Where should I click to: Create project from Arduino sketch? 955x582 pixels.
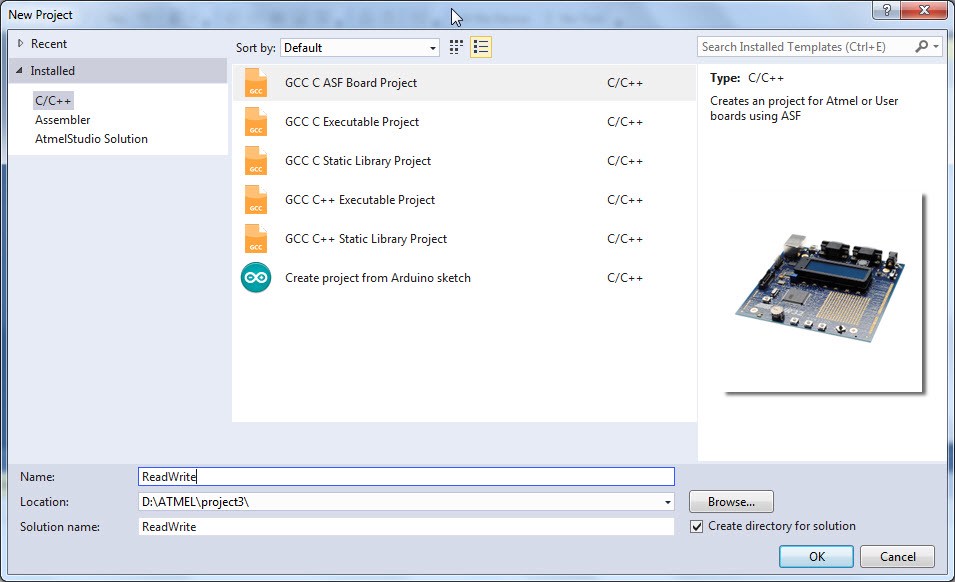pos(377,278)
